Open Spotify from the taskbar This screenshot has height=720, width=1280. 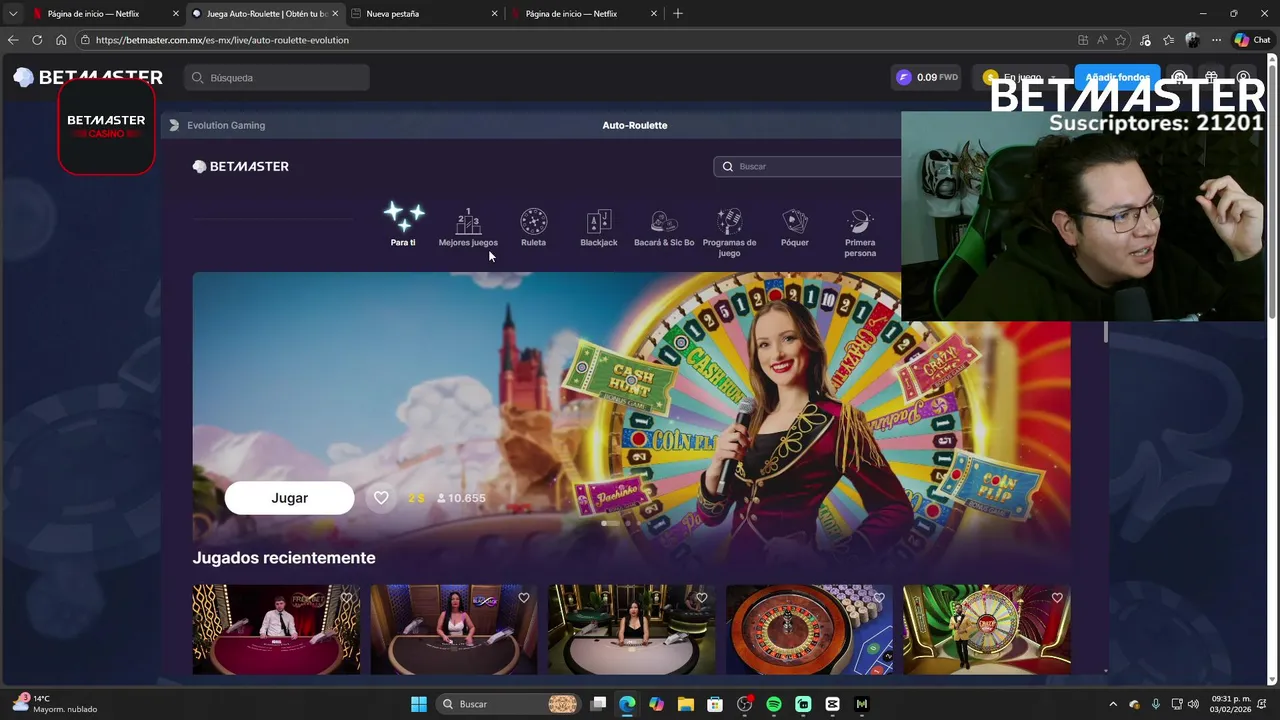coord(774,704)
